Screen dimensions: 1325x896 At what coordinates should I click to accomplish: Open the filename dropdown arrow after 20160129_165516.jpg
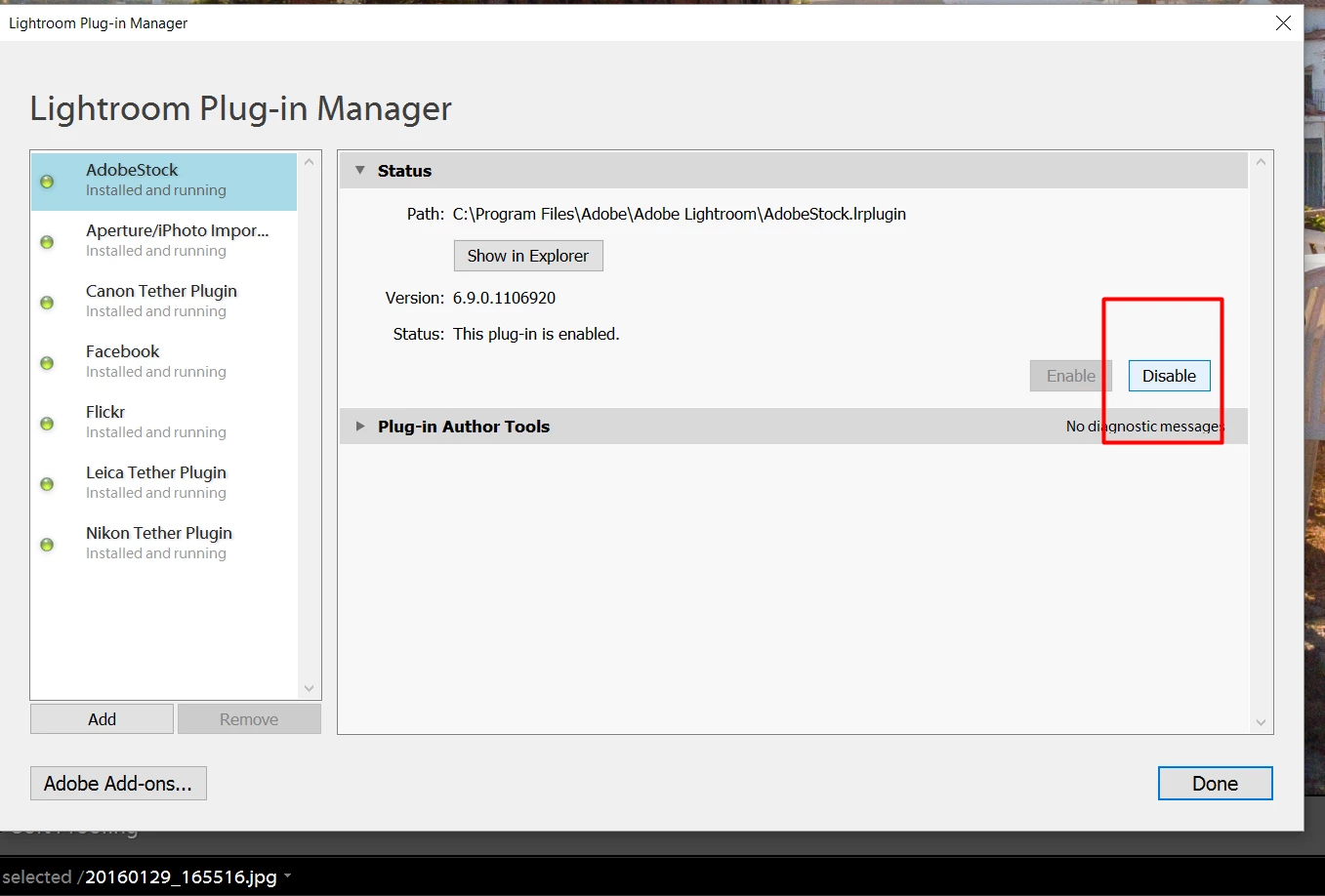pyautogui.click(x=288, y=876)
